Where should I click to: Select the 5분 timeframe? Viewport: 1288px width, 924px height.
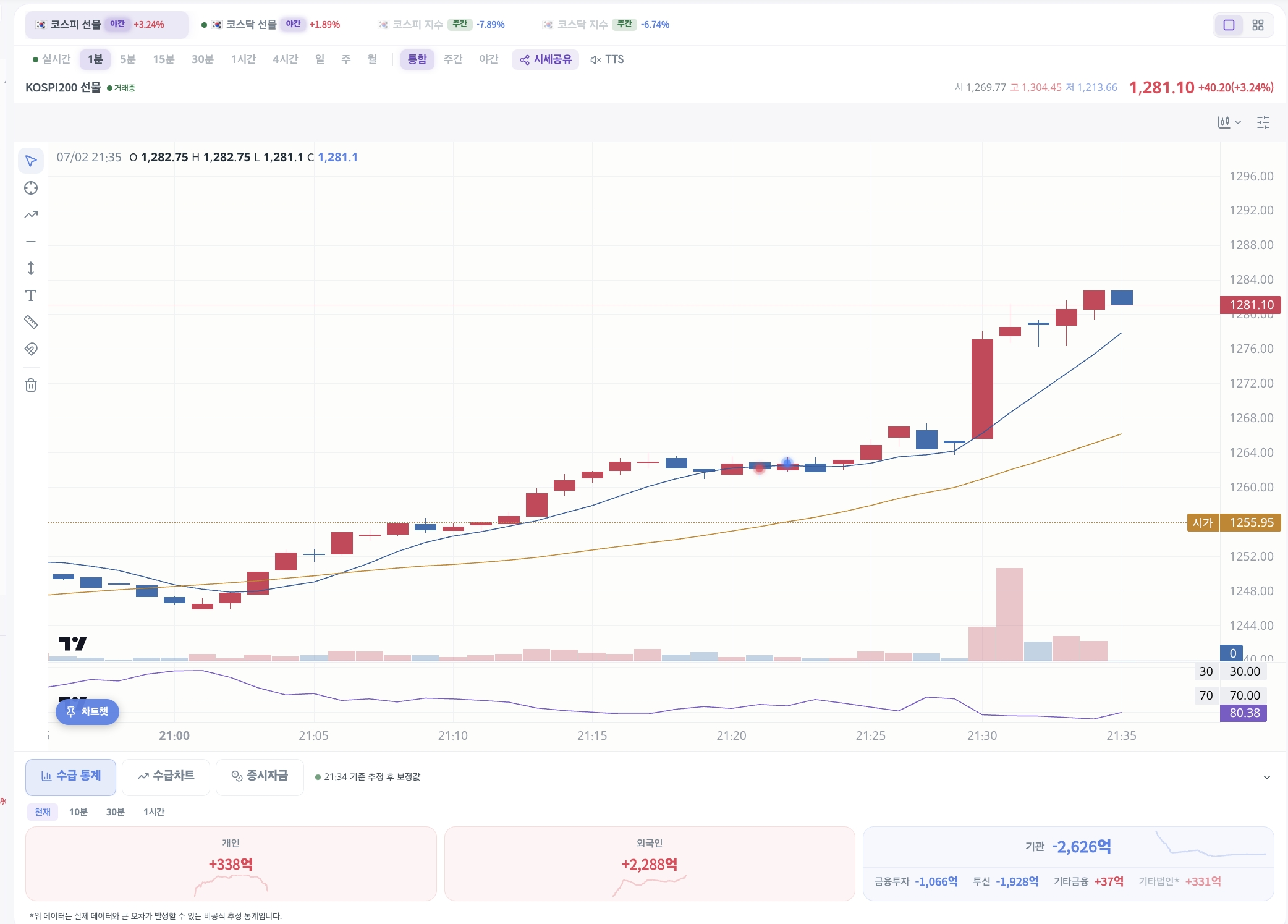[x=127, y=59]
